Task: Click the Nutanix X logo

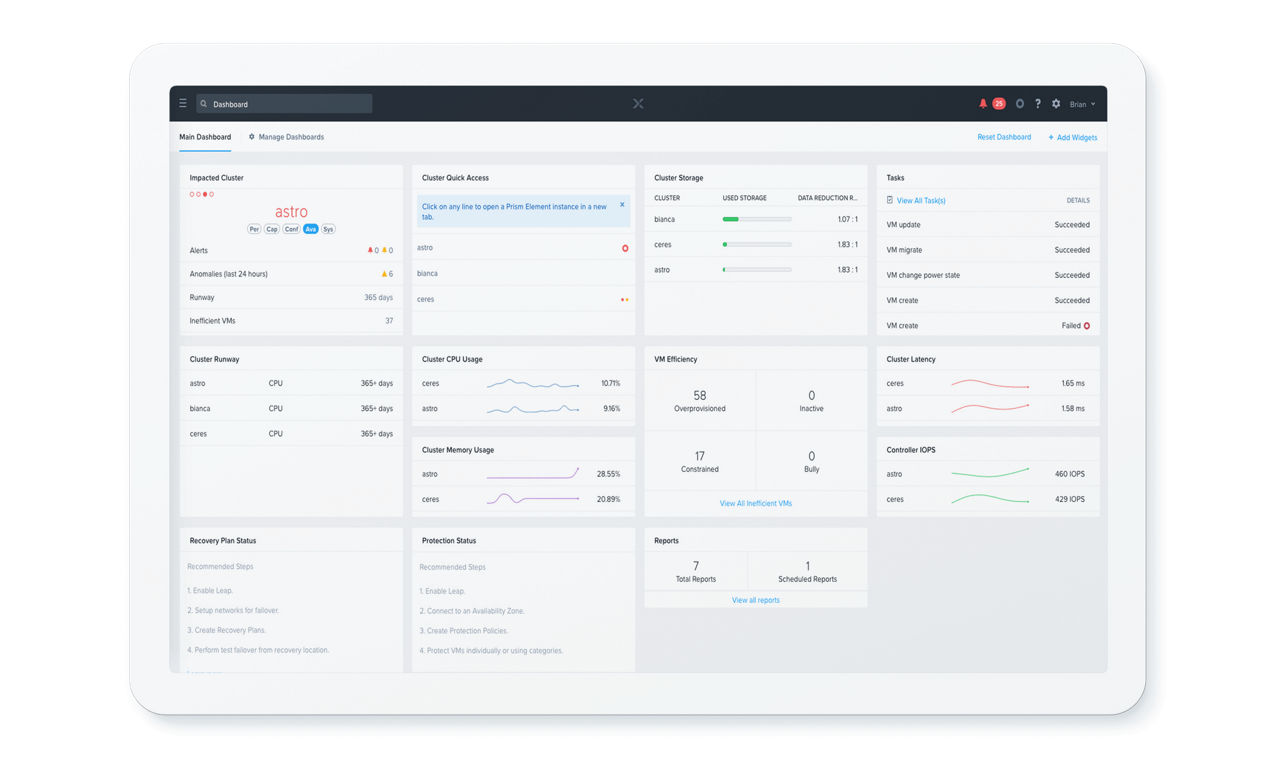Action: (x=638, y=104)
